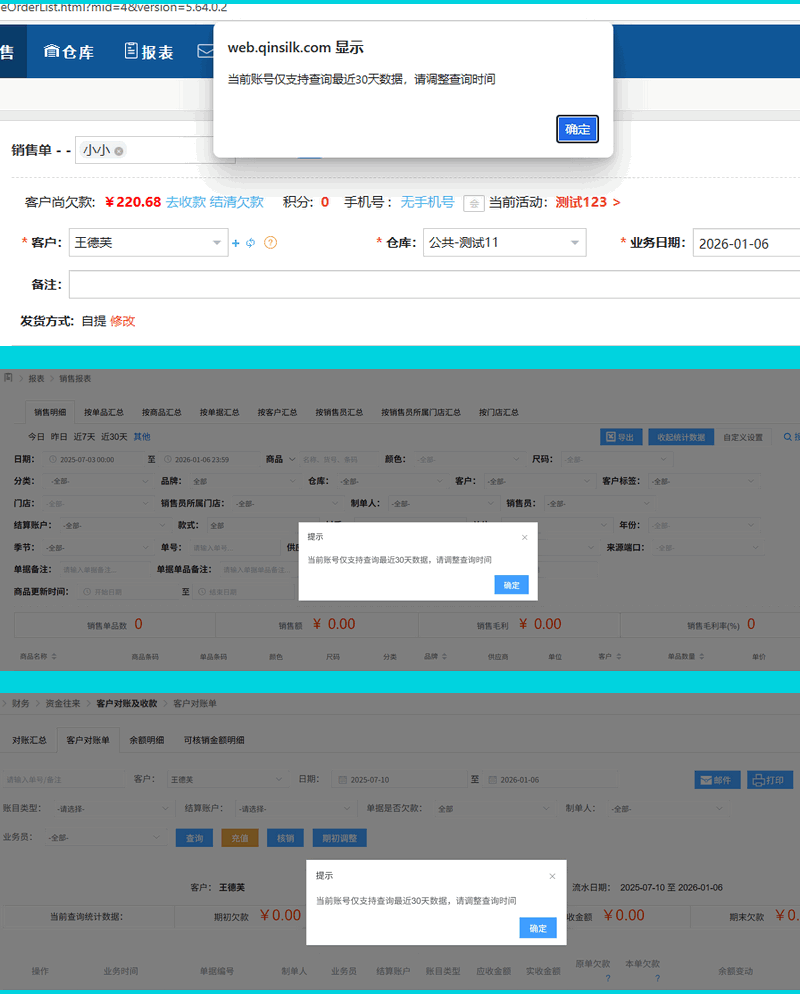The height and width of the screenshot is (994, 800).
Task: Click the refresh icon beside the customer field
Action: point(251,243)
